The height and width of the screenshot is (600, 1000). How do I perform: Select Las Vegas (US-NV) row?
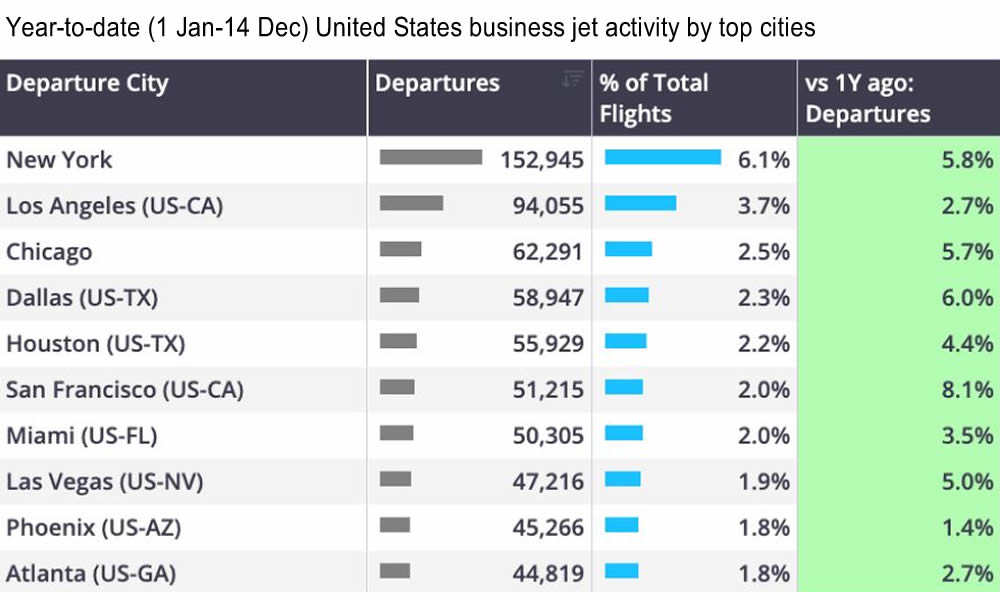(104, 482)
